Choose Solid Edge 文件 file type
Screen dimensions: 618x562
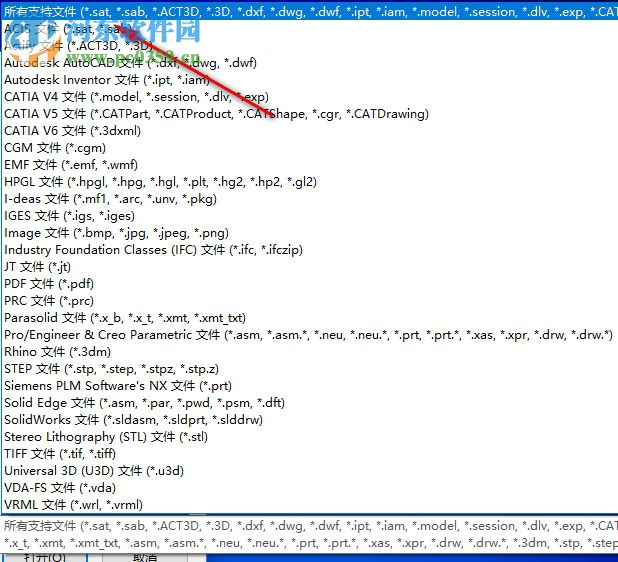coord(310,402)
